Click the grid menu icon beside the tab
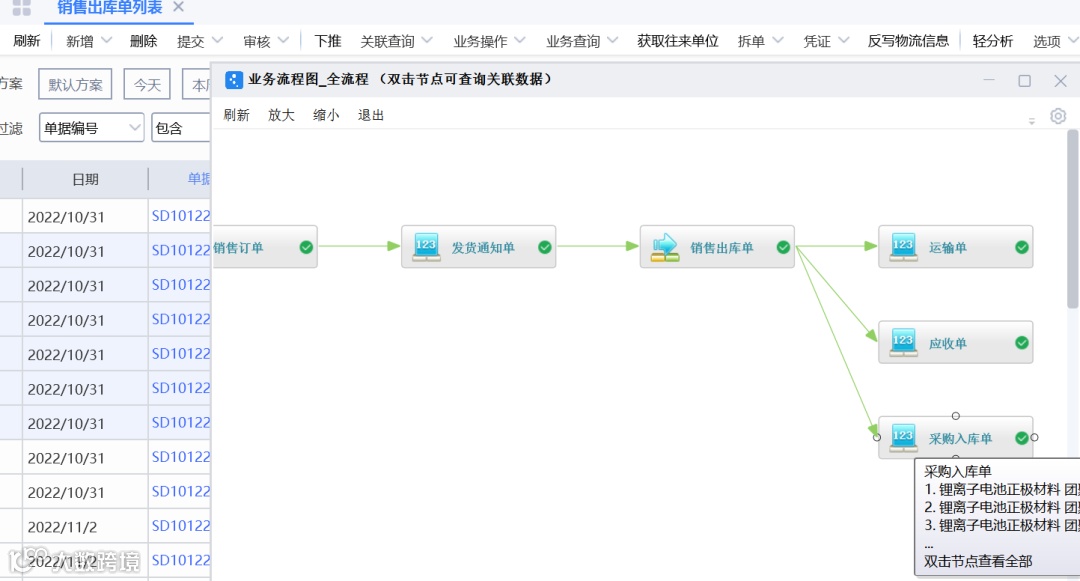 tap(22, 8)
